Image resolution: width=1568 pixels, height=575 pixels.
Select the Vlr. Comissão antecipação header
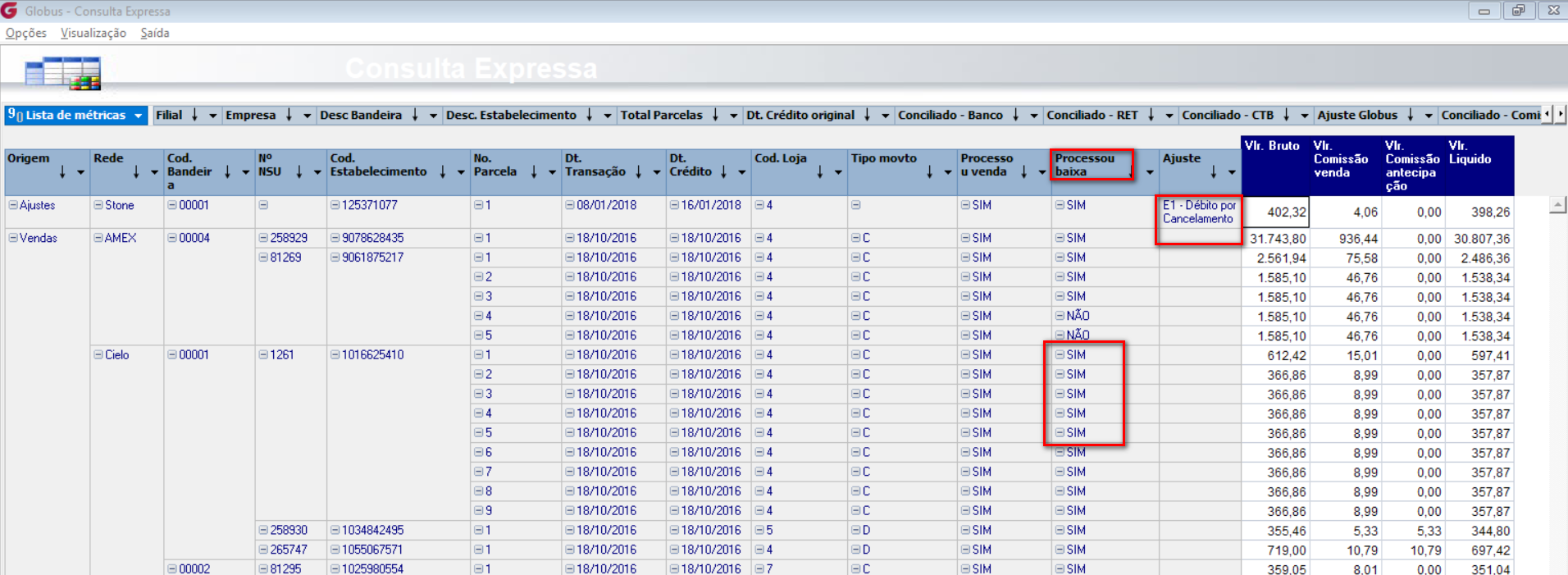(x=1414, y=167)
